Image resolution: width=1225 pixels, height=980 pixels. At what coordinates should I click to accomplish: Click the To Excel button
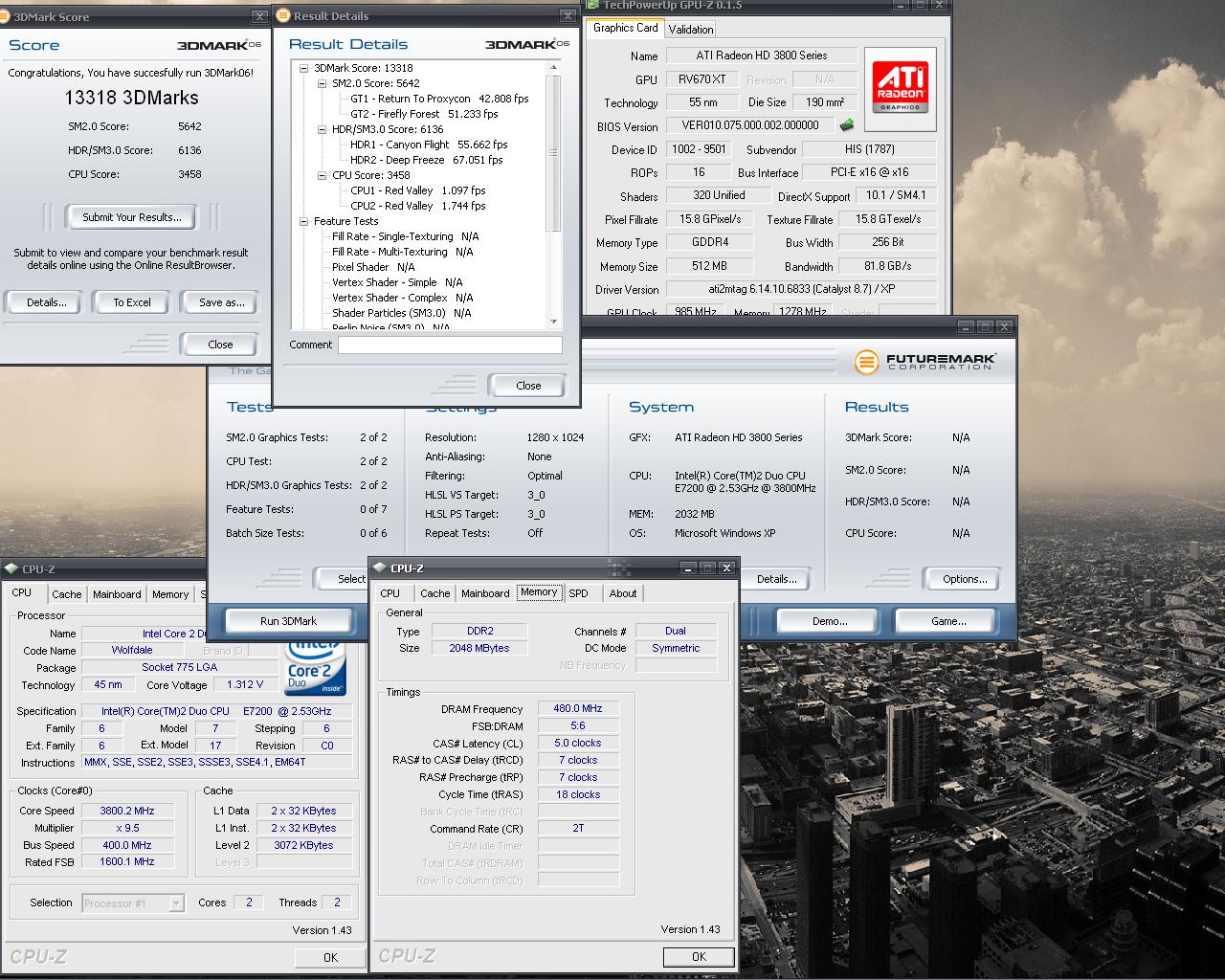pyautogui.click(x=132, y=302)
